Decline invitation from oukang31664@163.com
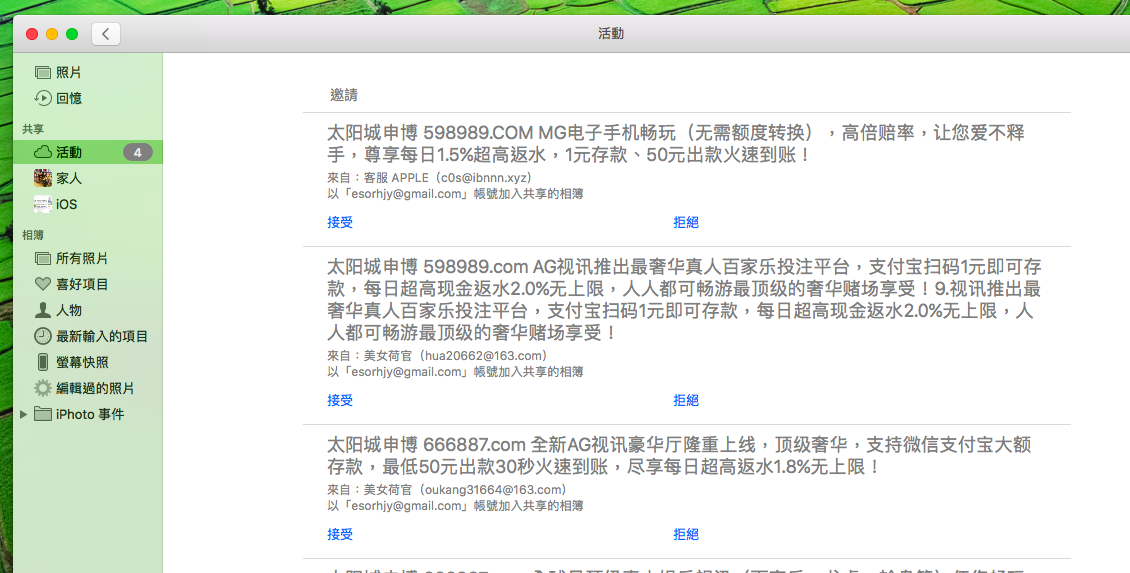This screenshot has height=573, width=1130. point(686,534)
